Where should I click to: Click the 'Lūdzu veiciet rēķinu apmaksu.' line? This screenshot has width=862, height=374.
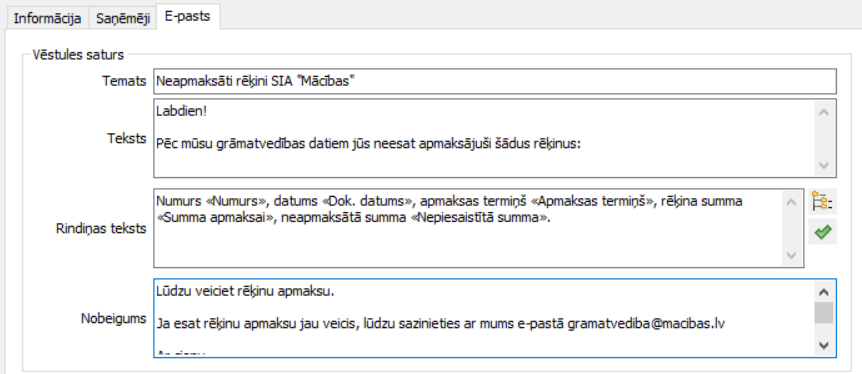tap(245, 292)
